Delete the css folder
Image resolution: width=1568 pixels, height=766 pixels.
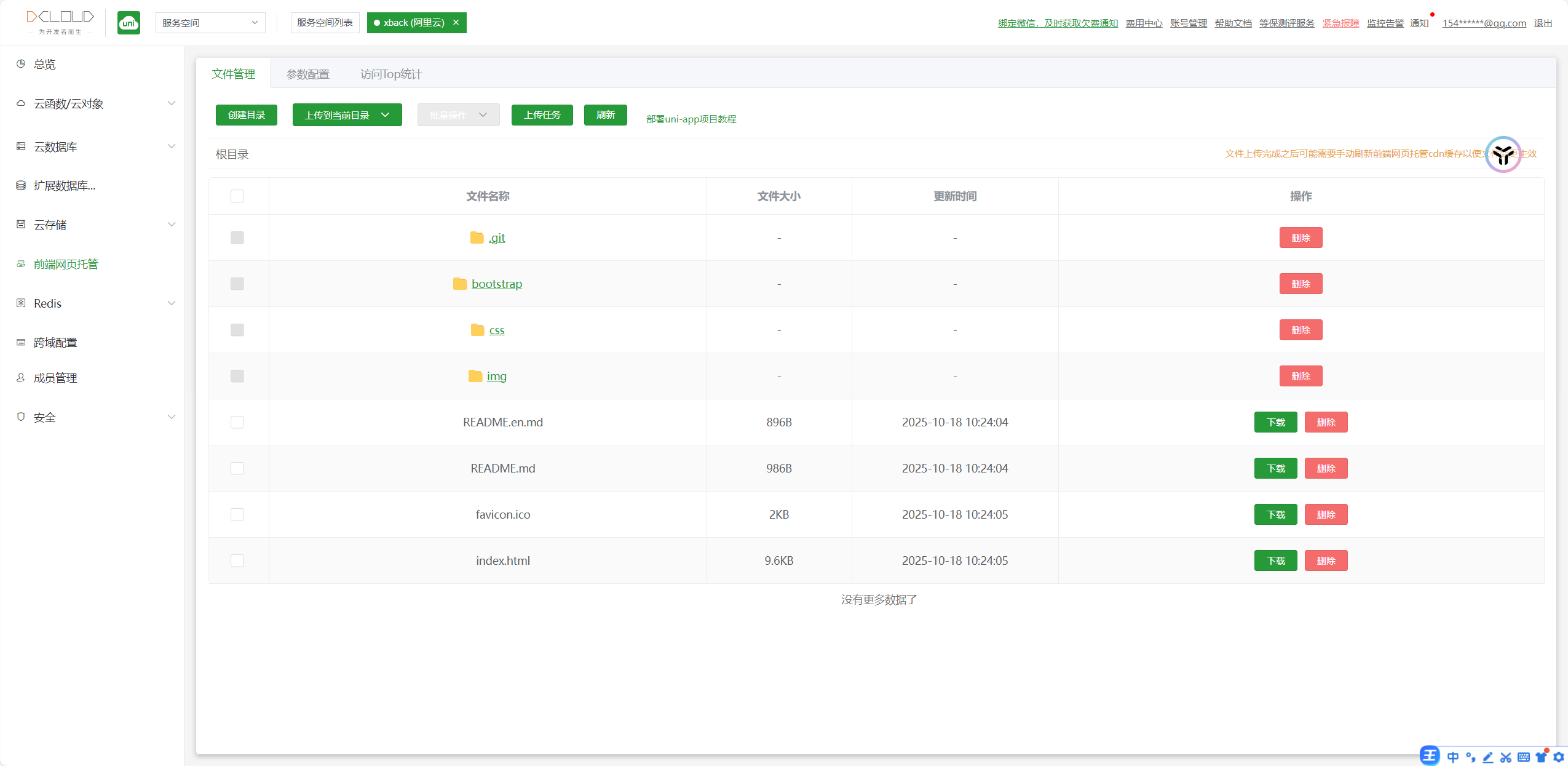1301,330
